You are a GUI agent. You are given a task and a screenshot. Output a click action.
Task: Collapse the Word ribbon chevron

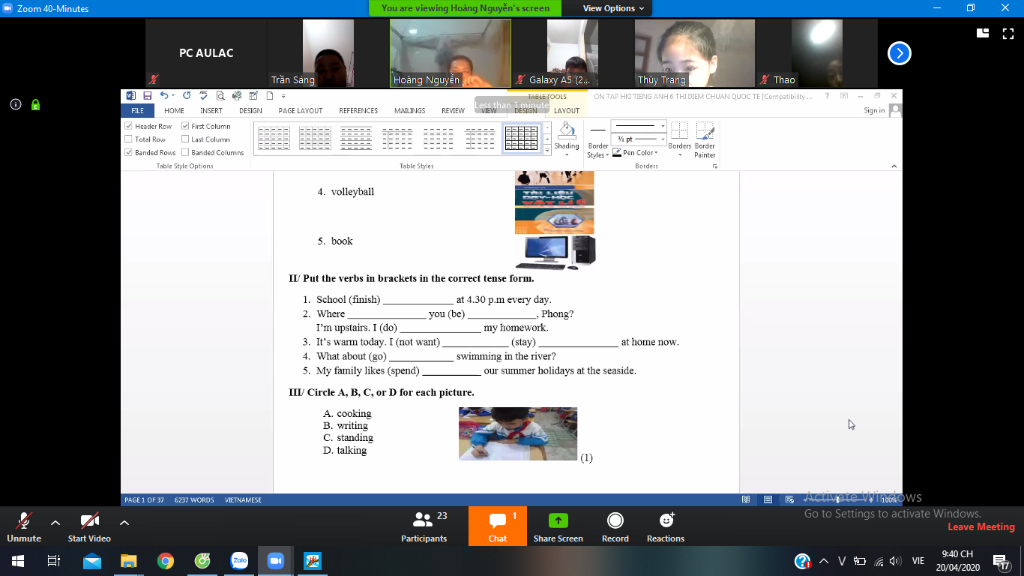click(x=894, y=167)
